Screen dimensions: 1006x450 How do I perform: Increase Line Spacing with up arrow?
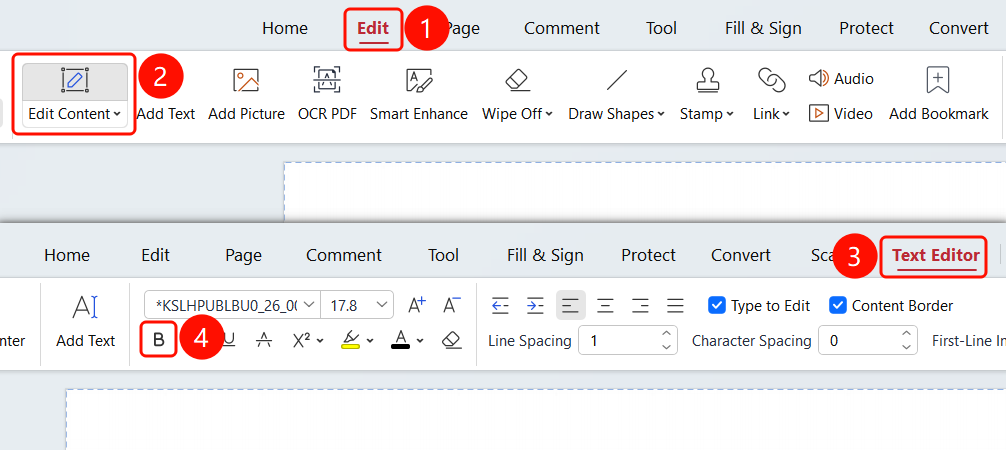pyautogui.click(x=666, y=334)
